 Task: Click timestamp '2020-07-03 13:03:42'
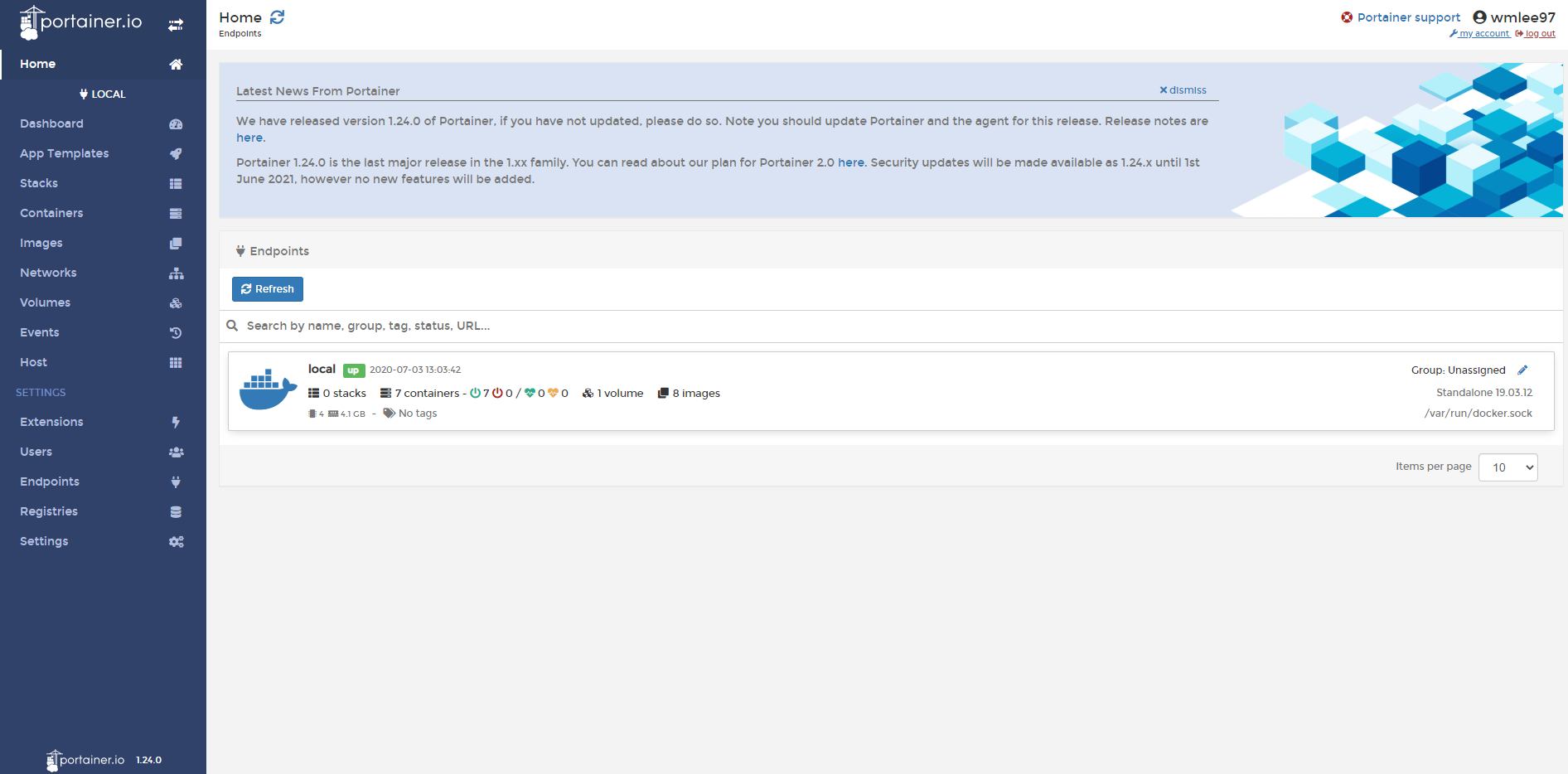tap(415, 370)
